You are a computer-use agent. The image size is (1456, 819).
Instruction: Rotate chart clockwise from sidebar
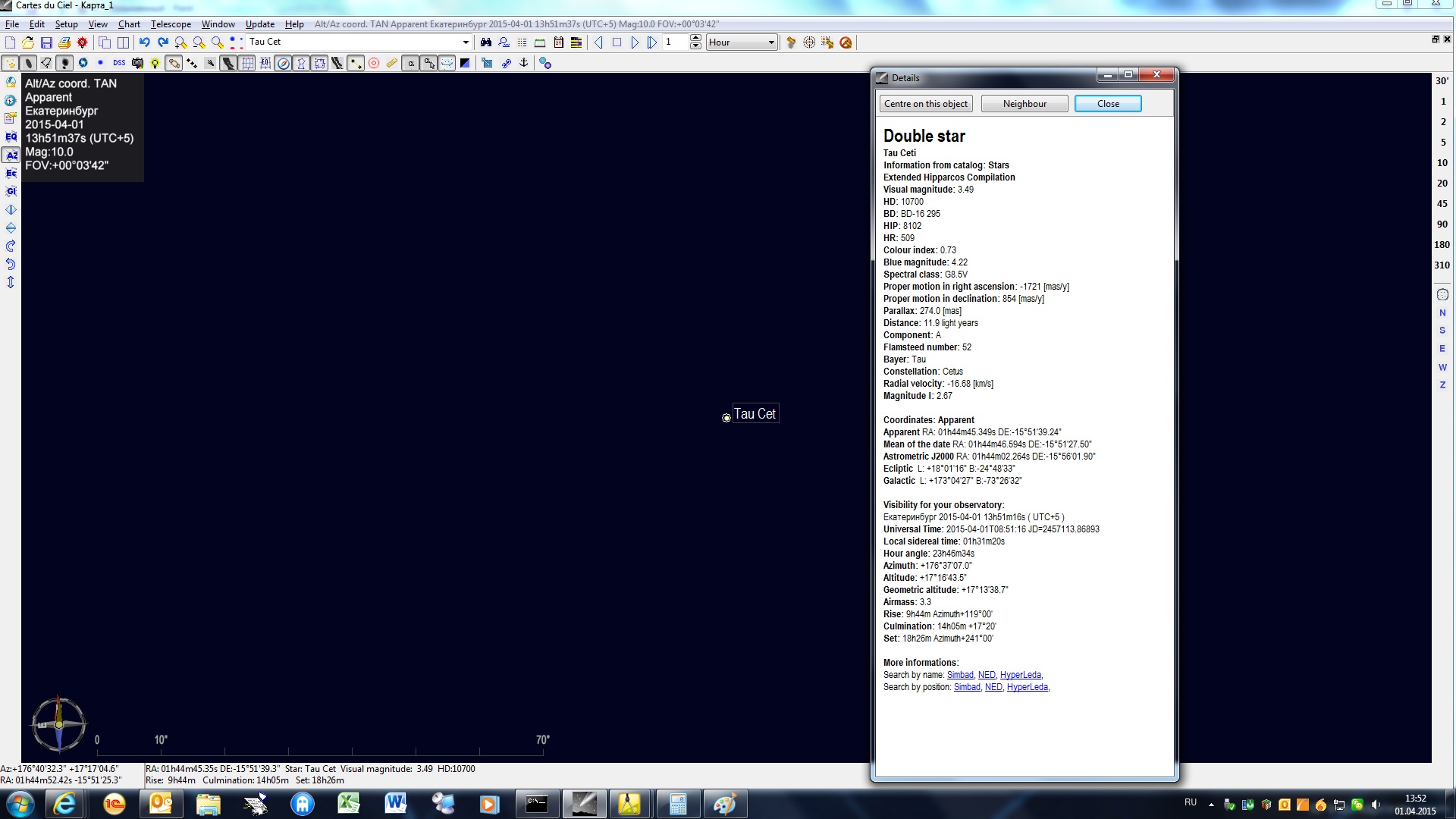[x=11, y=246]
